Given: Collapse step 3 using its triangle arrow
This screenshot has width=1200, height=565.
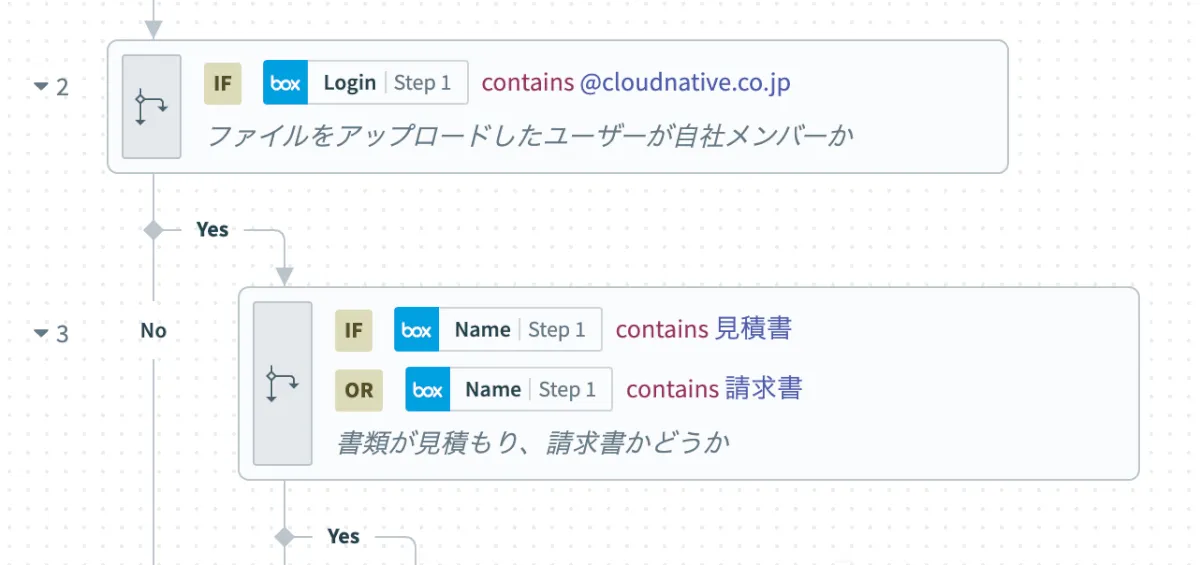Looking at the screenshot, I should tap(41, 333).
